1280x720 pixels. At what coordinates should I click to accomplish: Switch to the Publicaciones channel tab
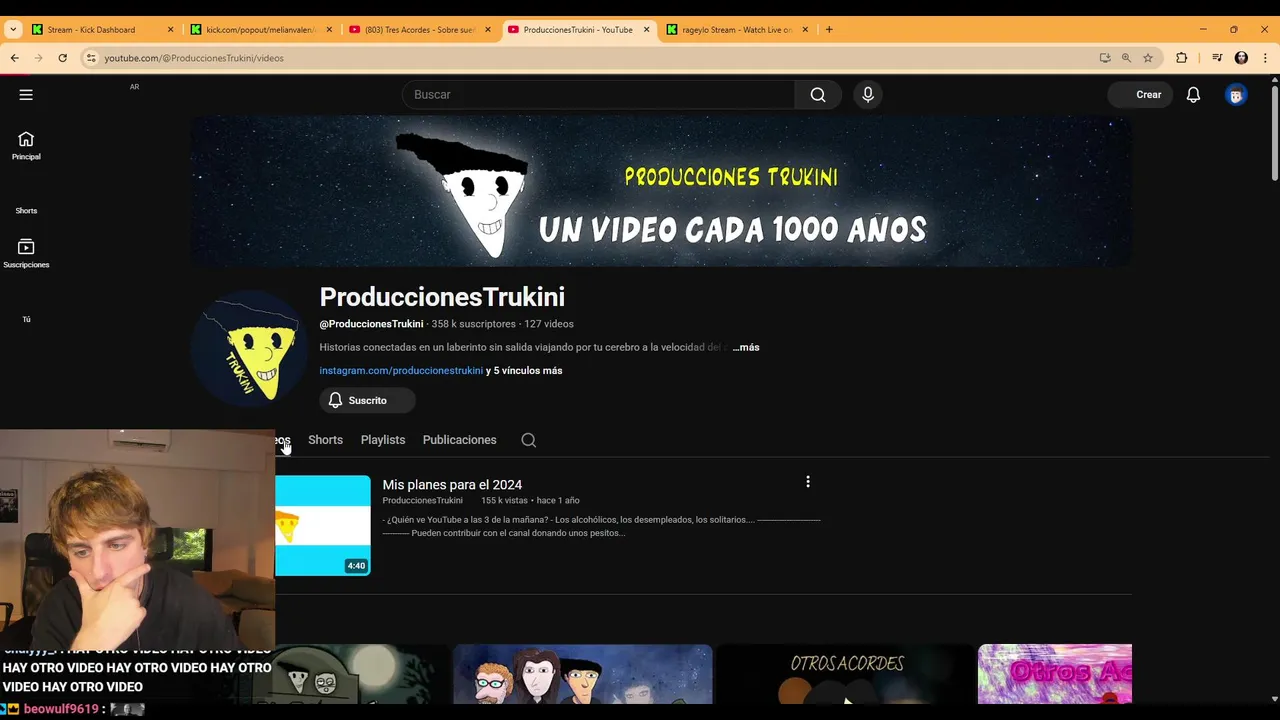point(459,440)
